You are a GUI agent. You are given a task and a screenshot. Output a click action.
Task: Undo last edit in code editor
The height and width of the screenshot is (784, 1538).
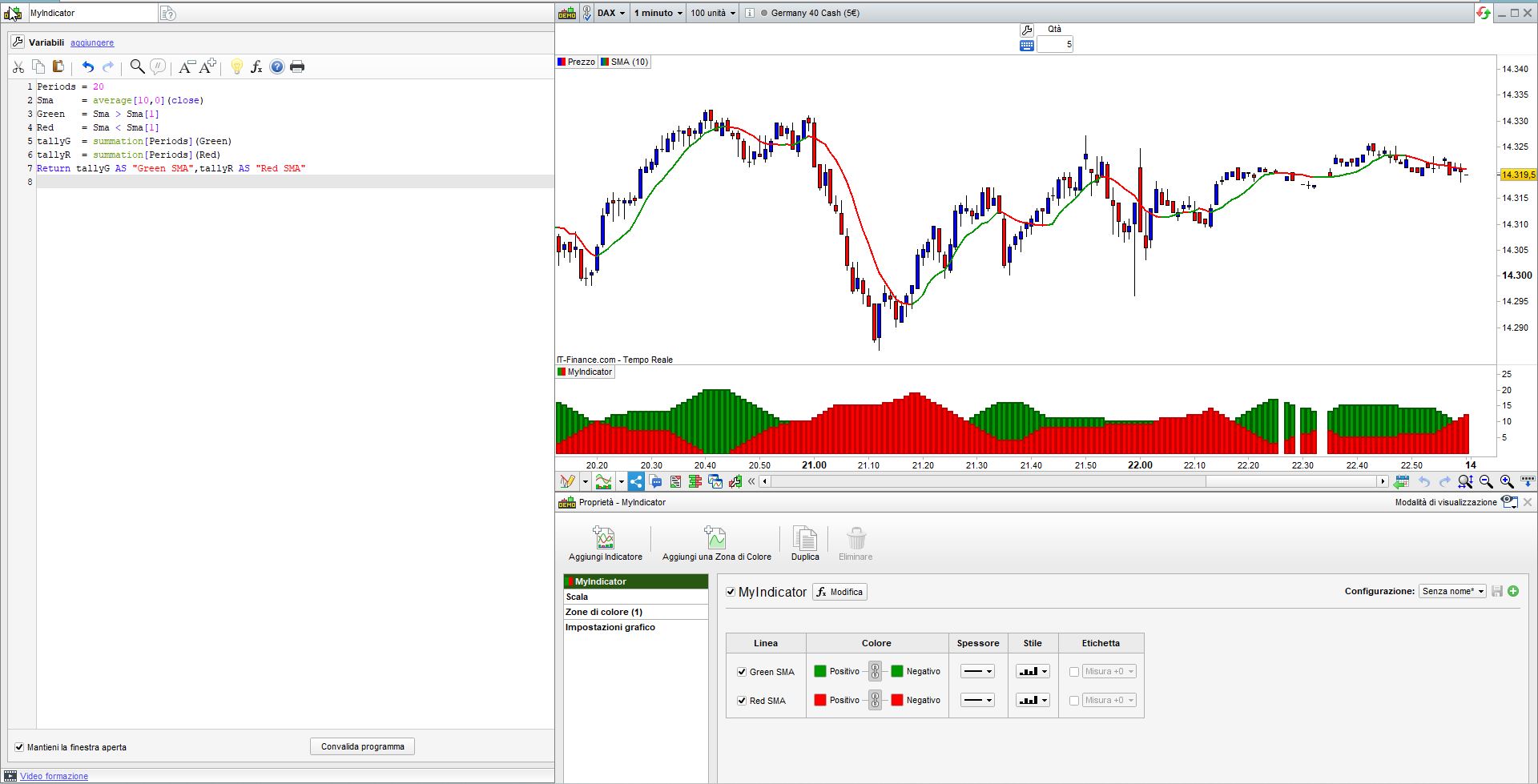pos(88,67)
